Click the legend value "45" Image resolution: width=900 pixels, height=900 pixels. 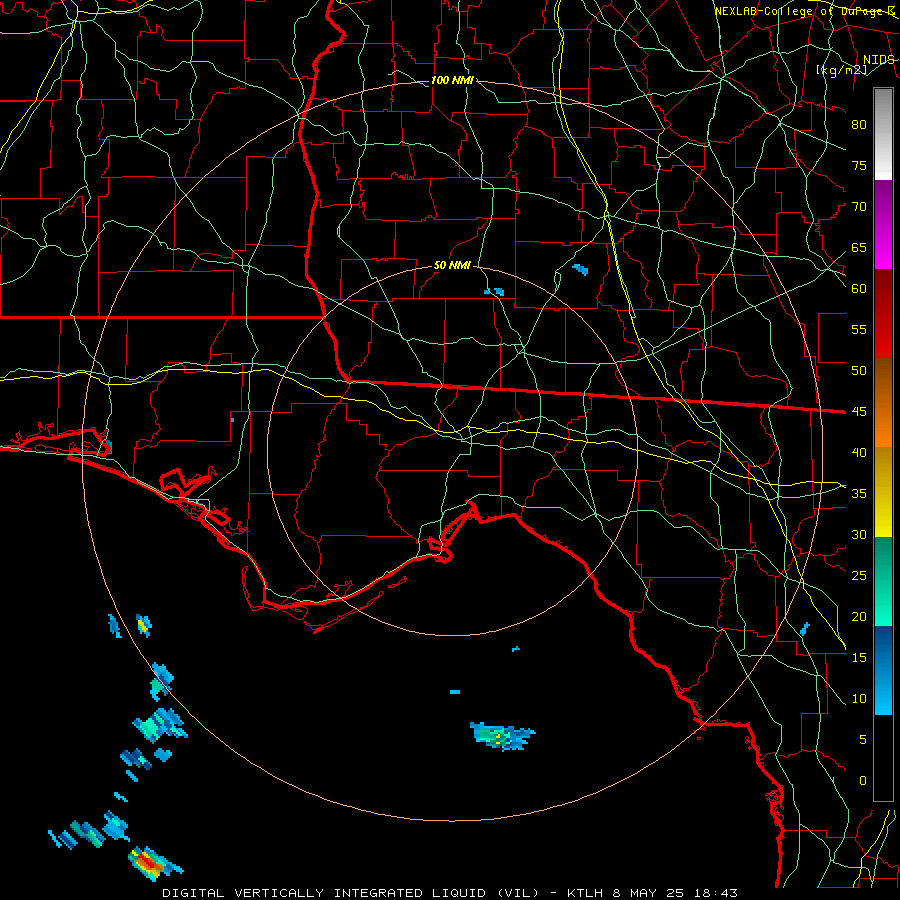859,412
